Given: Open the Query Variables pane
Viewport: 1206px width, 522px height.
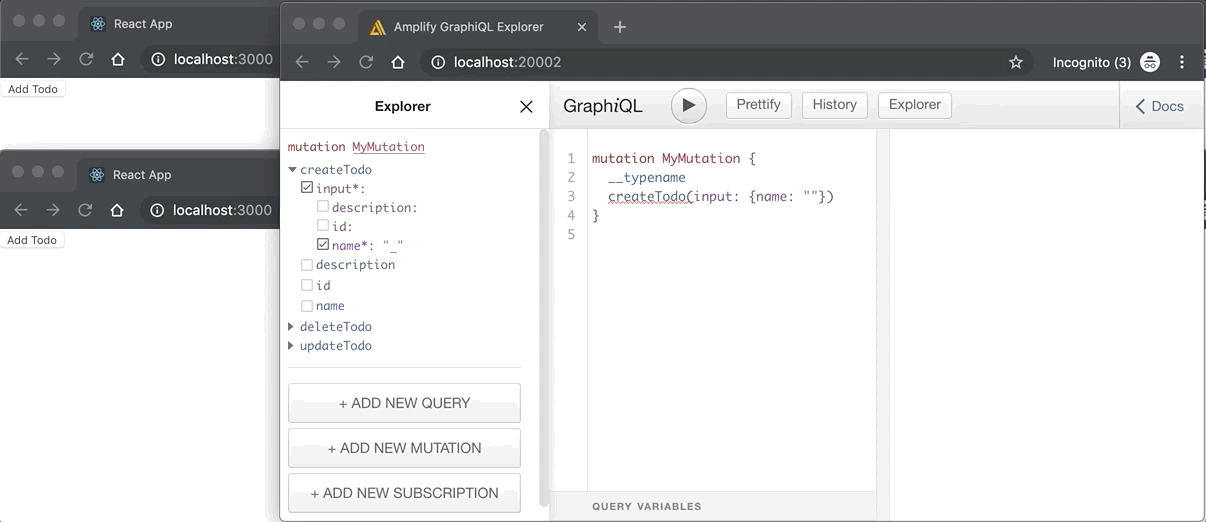Looking at the screenshot, I should pyautogui.click(x=646, y=506).
